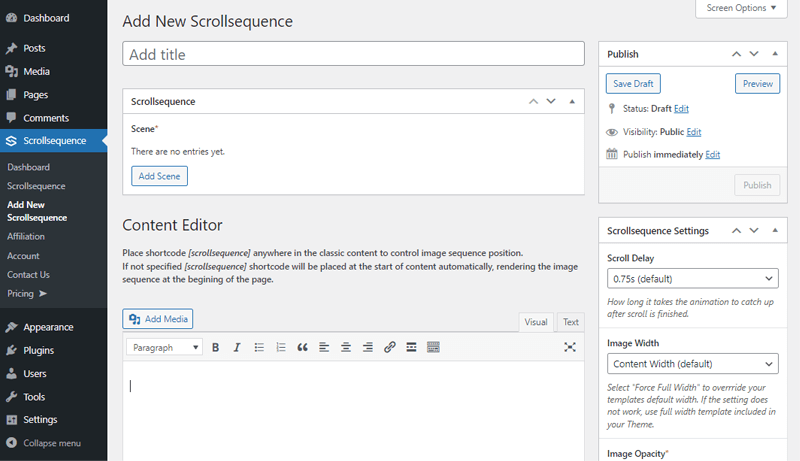Click the Users icon in the sidebar

11,373
